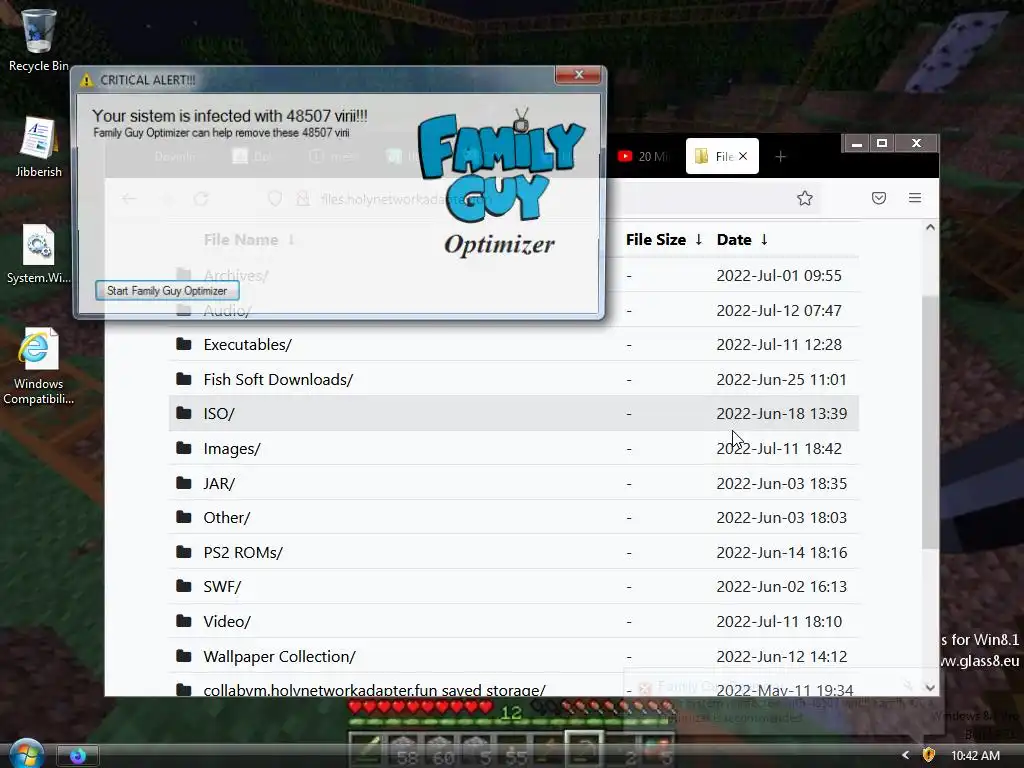This screenshot has width=1024, height=768.
Task: Click folder icon beside Other/
Action: click(x=184, y=517)
